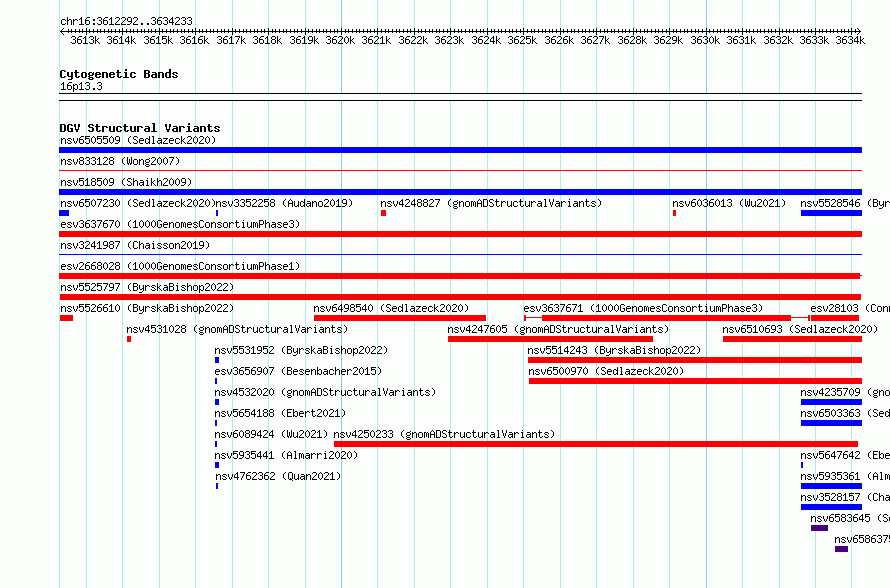Click the blue bar of nsv4235709

point(832,402)
